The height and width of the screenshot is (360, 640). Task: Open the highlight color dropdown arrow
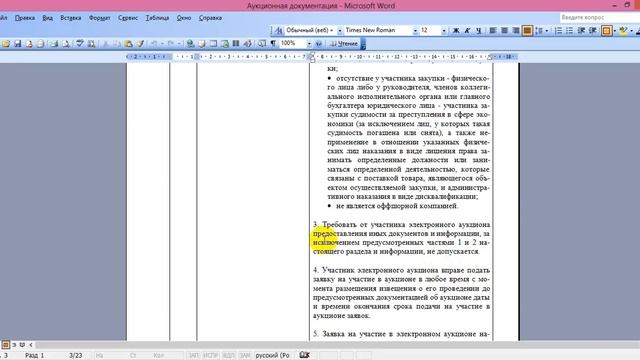pyautogui.click(x=631, y=31)
